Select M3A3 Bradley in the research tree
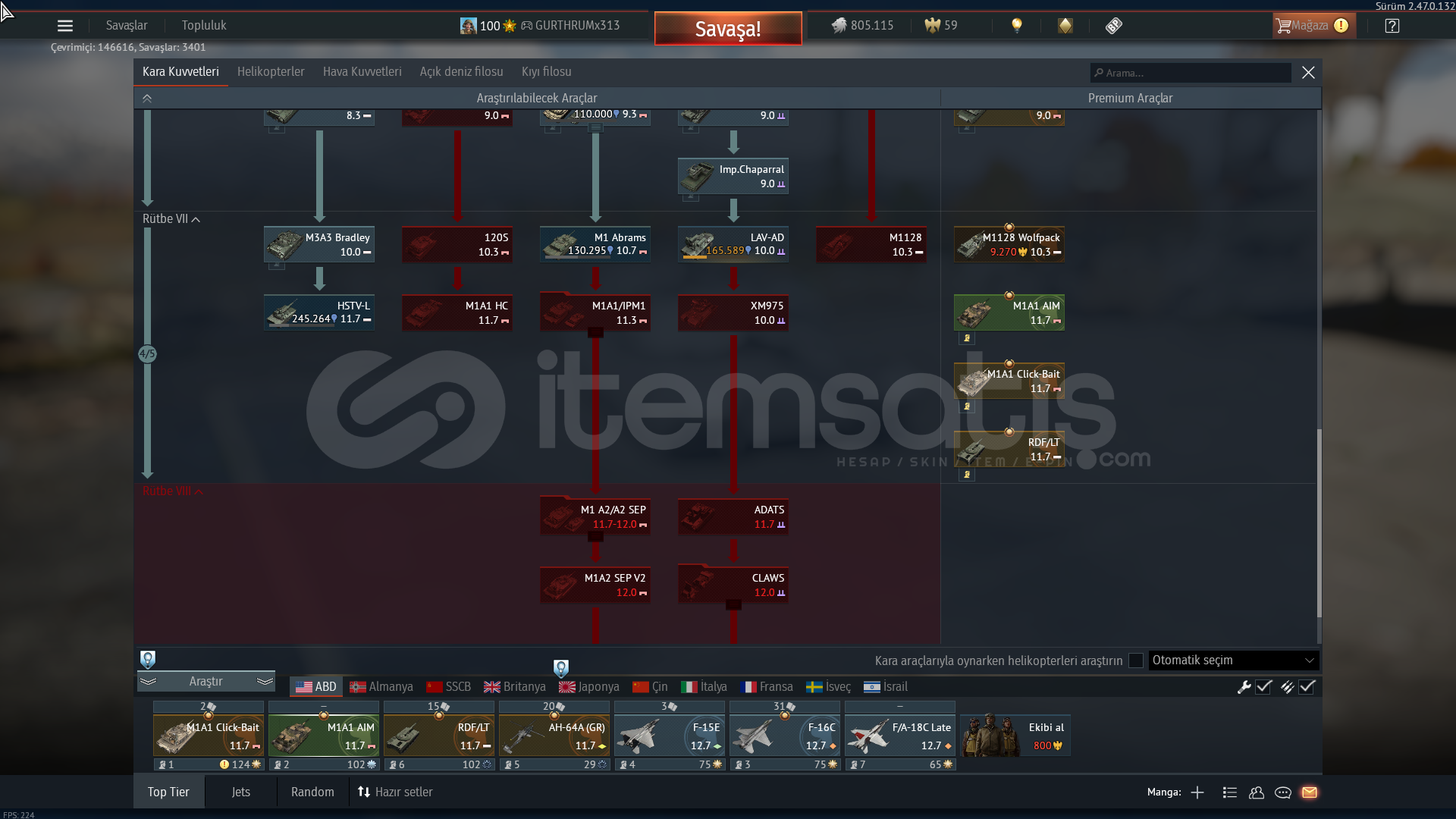 319,244
